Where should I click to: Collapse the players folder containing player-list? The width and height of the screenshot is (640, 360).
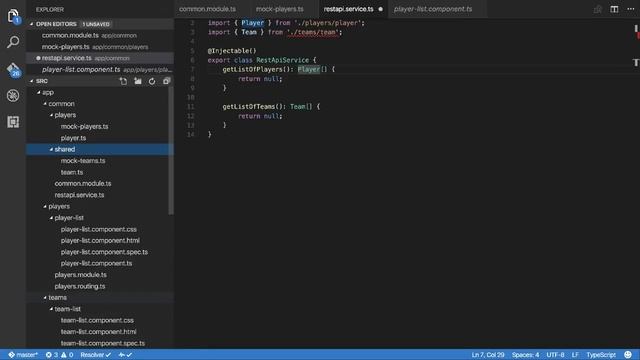pos(45,207)
